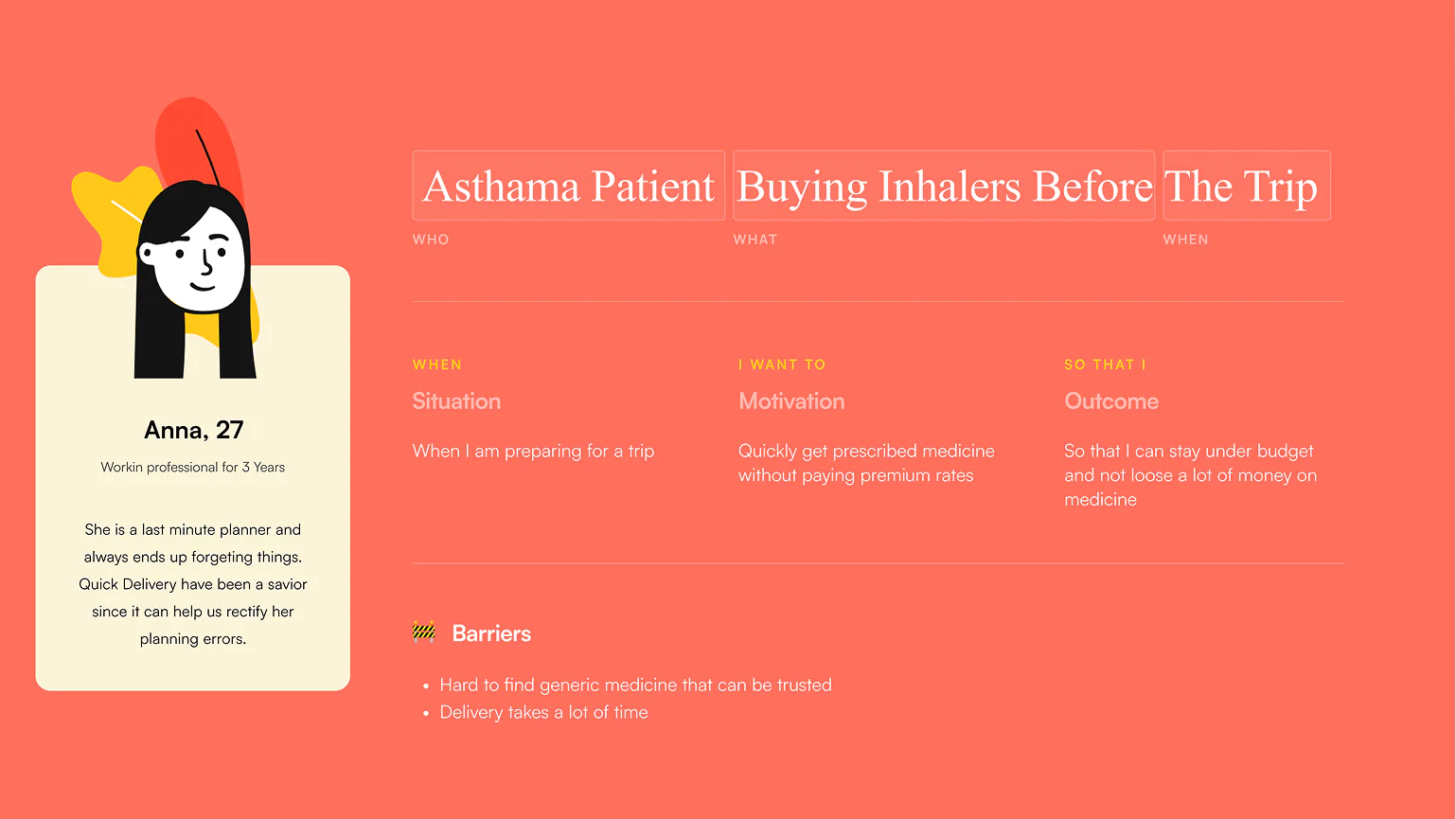Click Workin professional for 3 Years text
1456x819 pixels.
[x=193, y=467]
